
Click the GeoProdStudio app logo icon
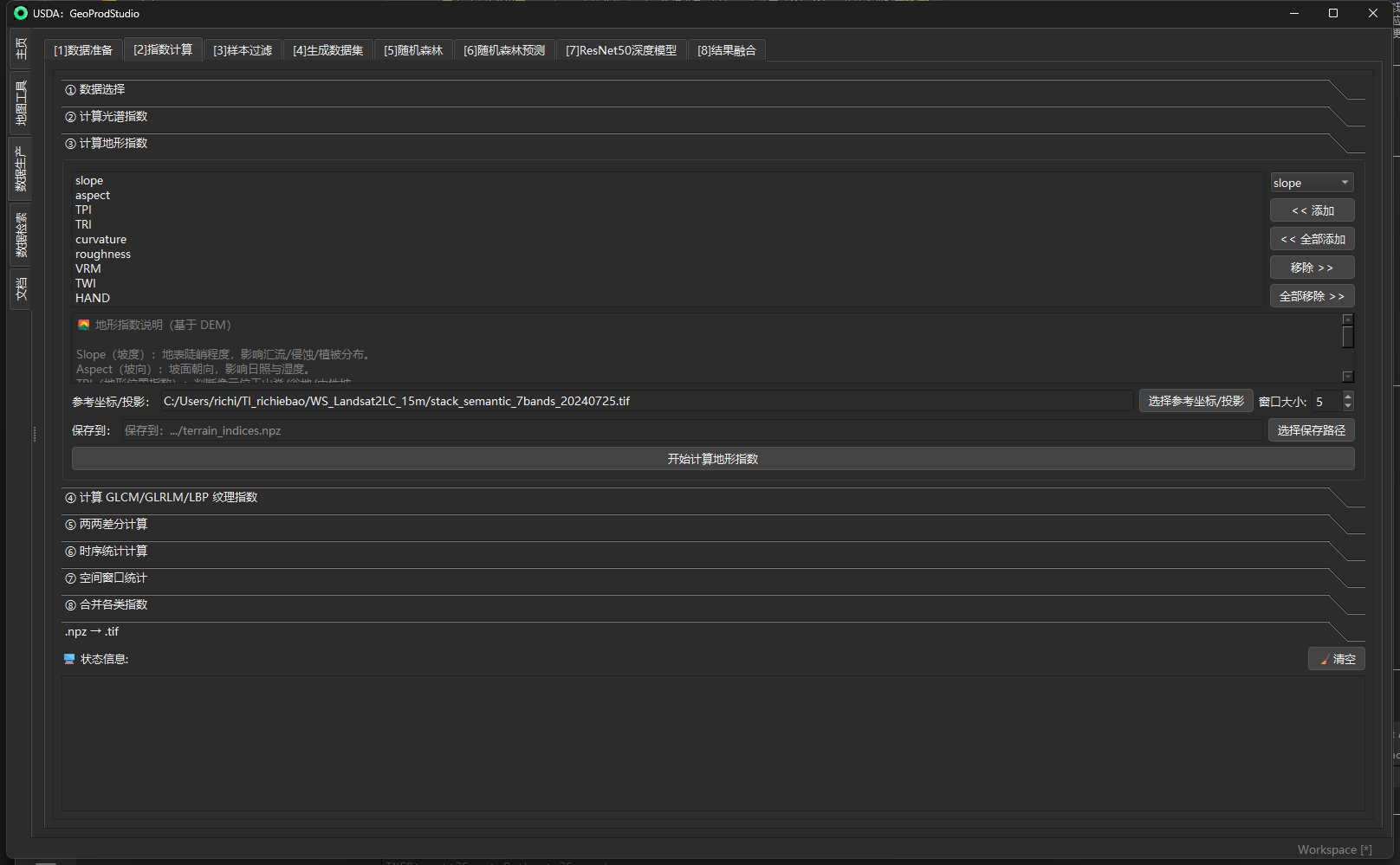(x=21, y=13)
